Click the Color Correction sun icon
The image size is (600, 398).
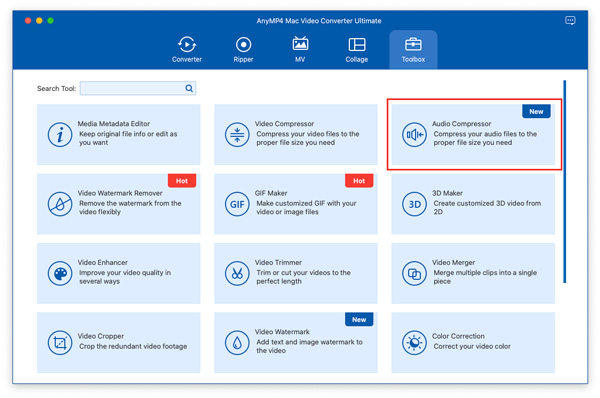(x=414, y=343)
